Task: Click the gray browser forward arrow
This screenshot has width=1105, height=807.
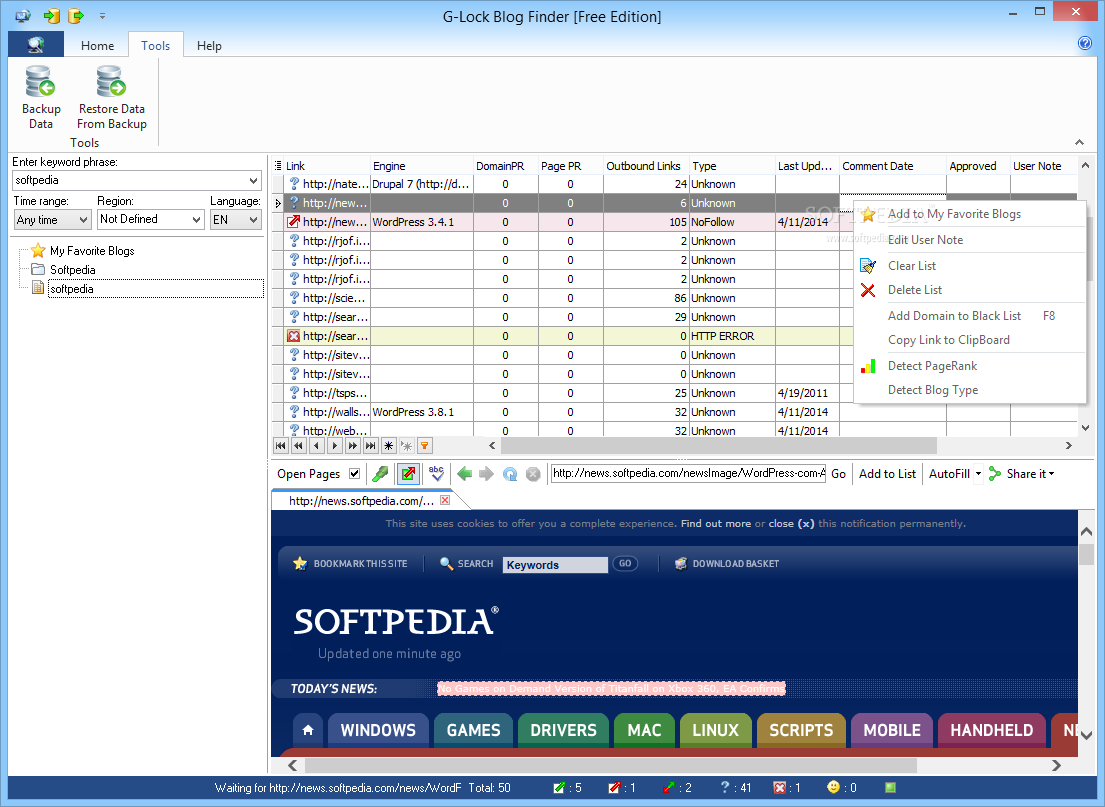Action: (x=486, y=474)
